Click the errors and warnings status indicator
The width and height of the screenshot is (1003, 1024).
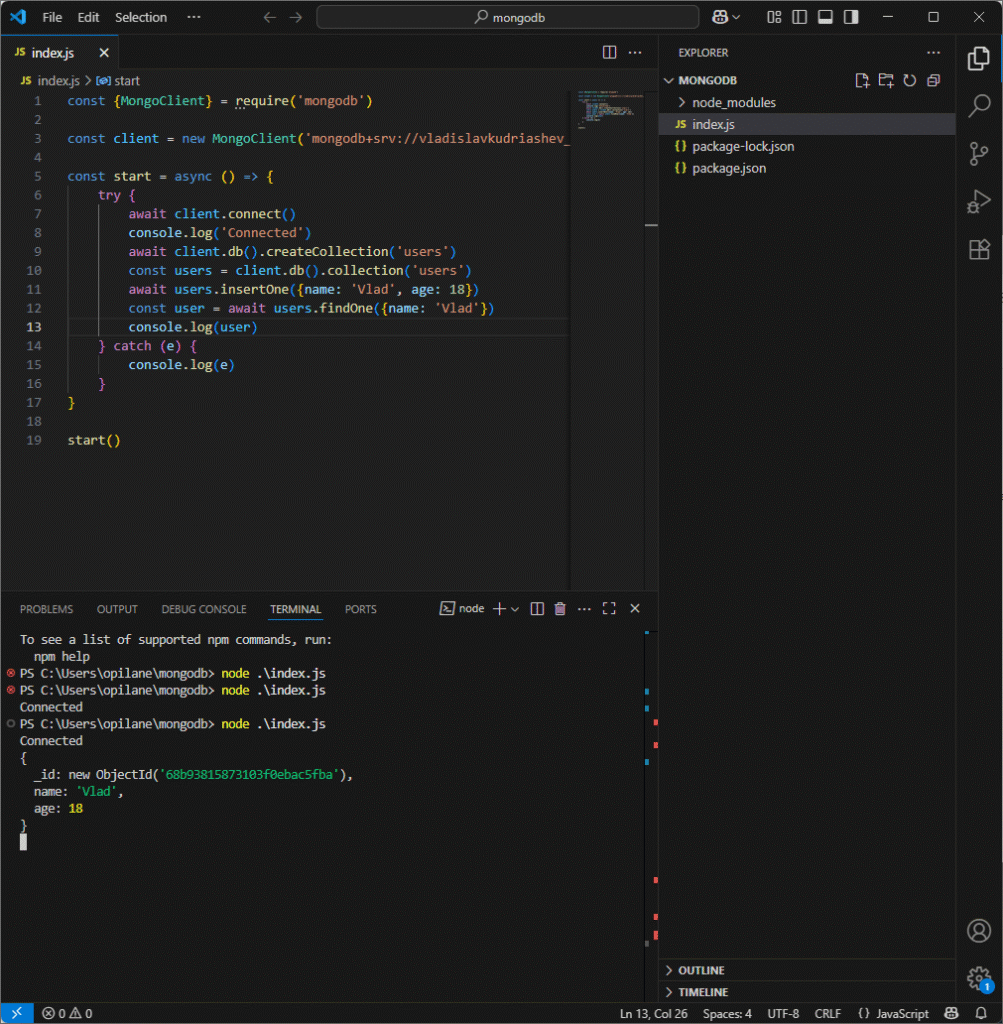click(67, 1013)
